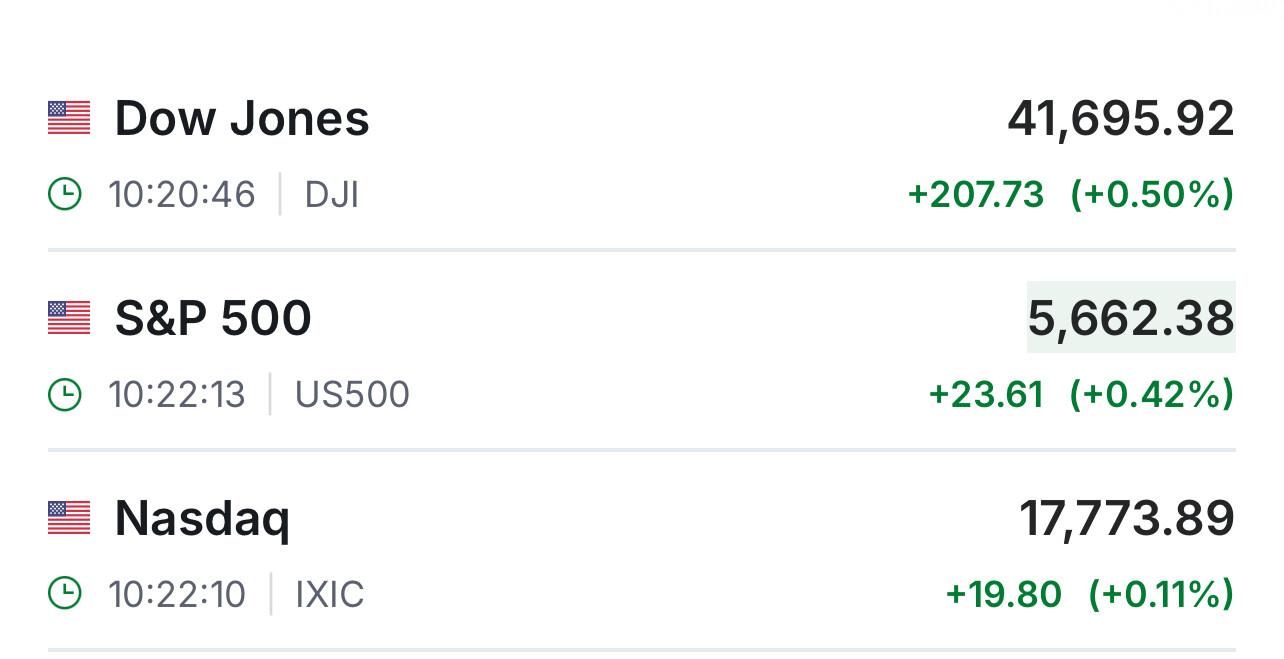
Task: Select the IXIC ticker symbol
Action: 330,594
